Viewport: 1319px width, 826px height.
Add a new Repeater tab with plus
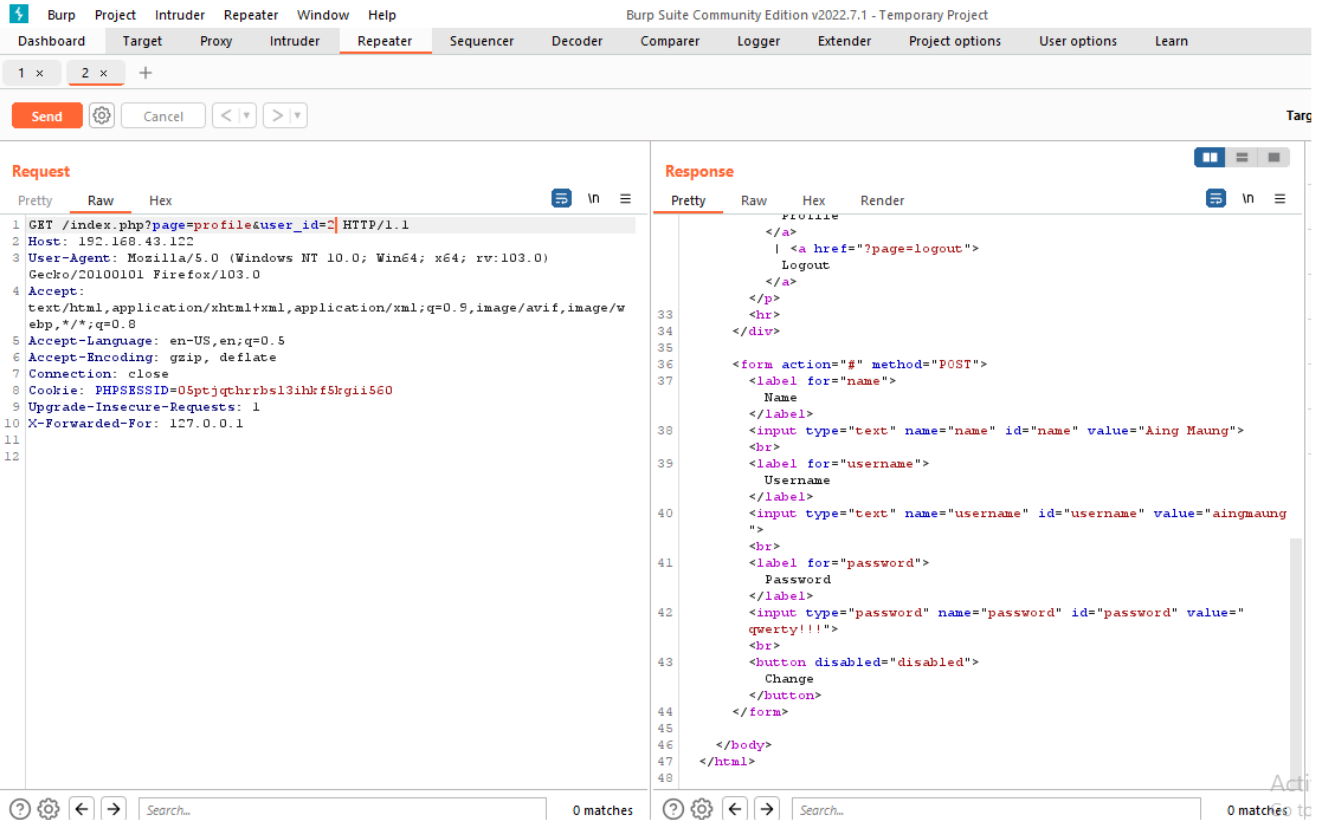click(145, 73)
